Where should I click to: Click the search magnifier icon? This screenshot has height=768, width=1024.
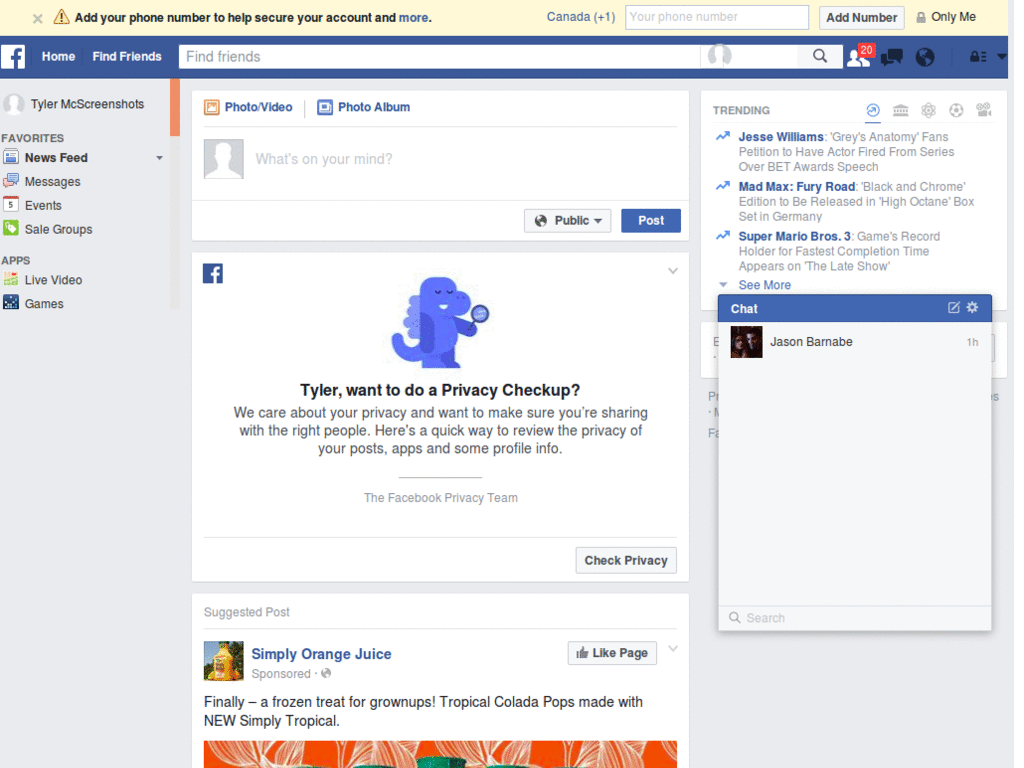(x=820, y=56)
